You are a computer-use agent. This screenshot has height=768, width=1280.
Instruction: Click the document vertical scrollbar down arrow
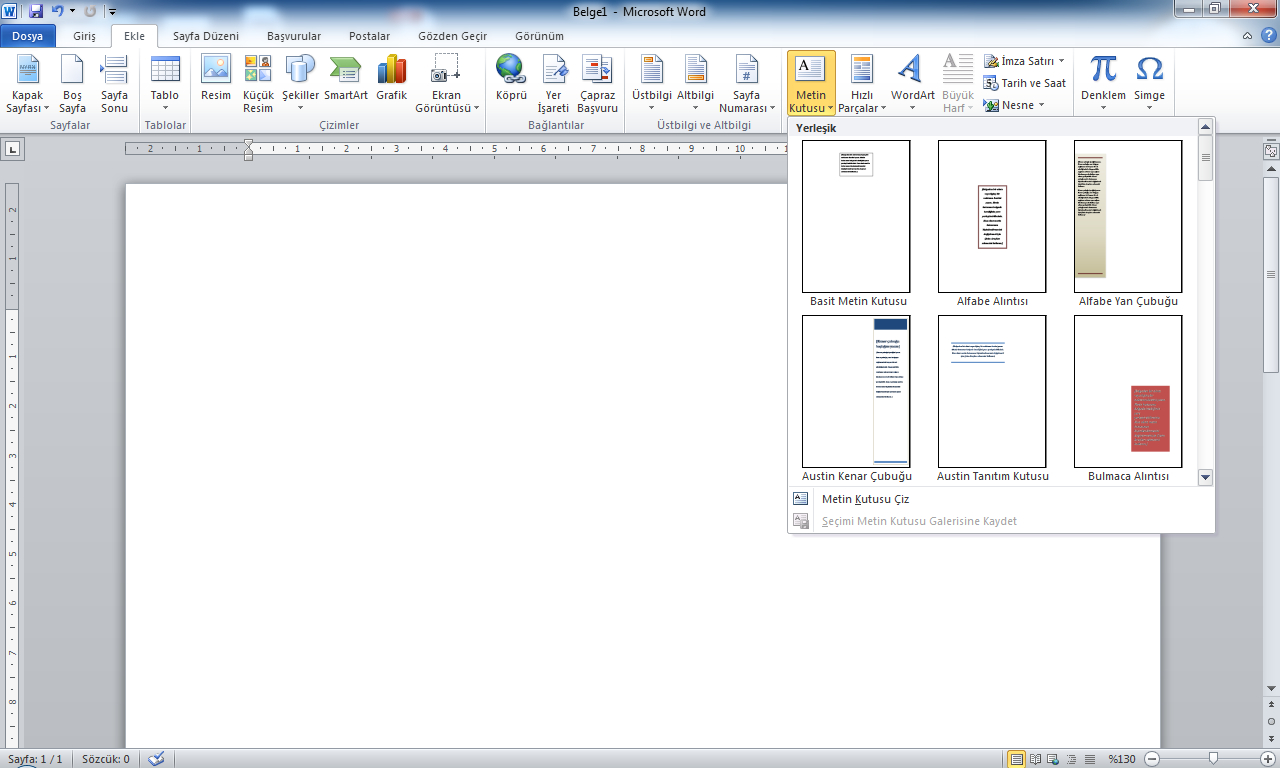[1271, 689]
